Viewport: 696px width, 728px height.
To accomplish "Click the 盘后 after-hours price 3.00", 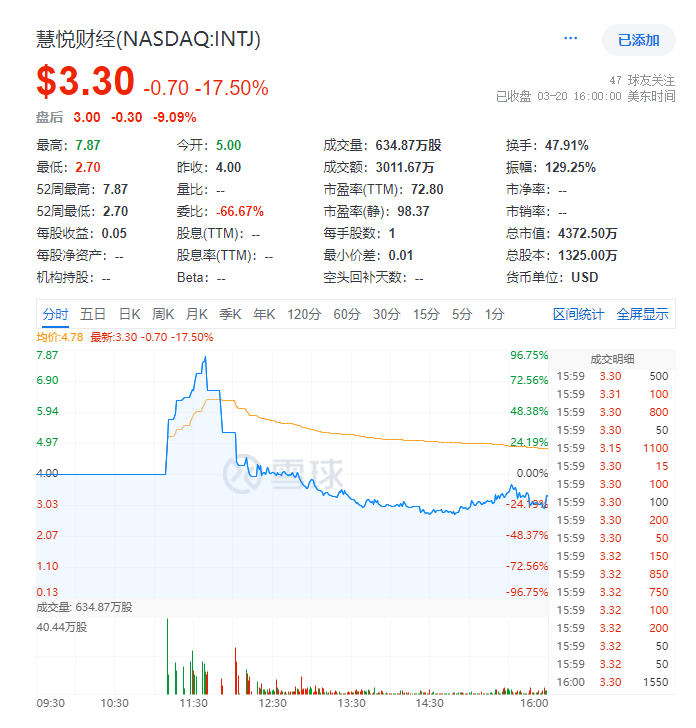I will point(87,117).
